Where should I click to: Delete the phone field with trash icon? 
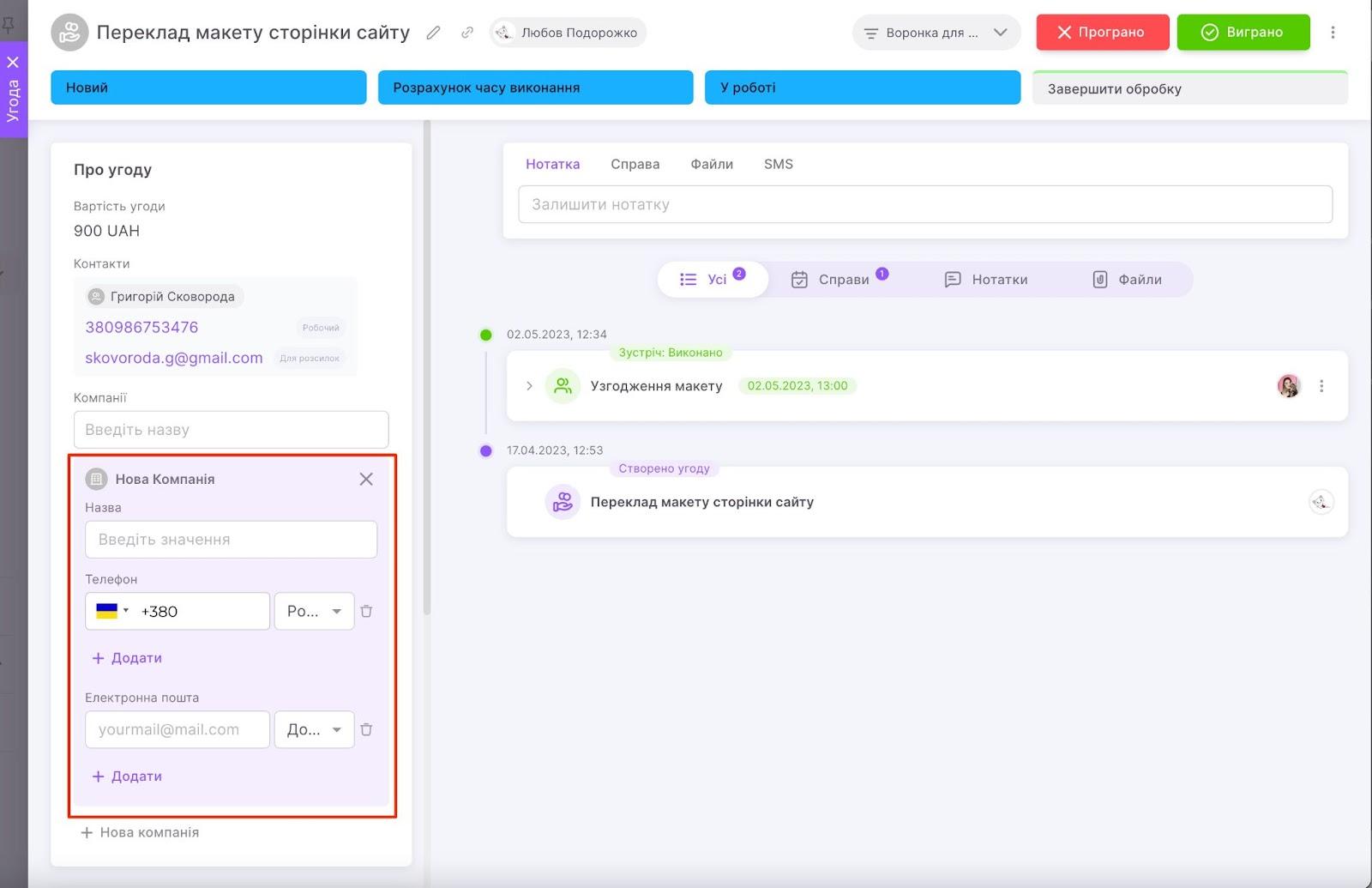(x=366, y=612)
